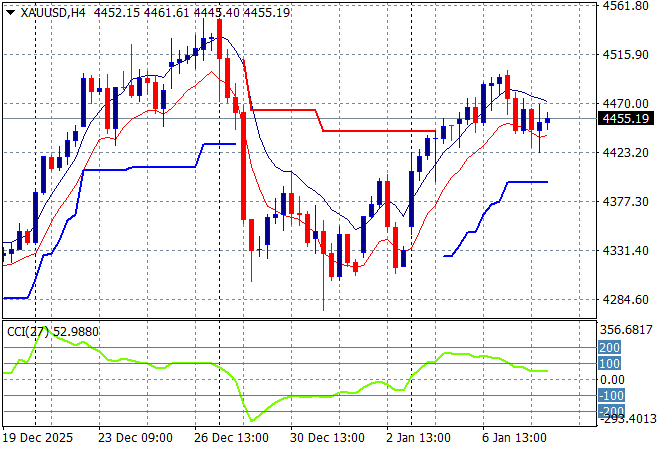The height and width of the screenshot is (450, 660).
Task: Click the green CCI line at its lowest dip
Action: coord(251,420)
